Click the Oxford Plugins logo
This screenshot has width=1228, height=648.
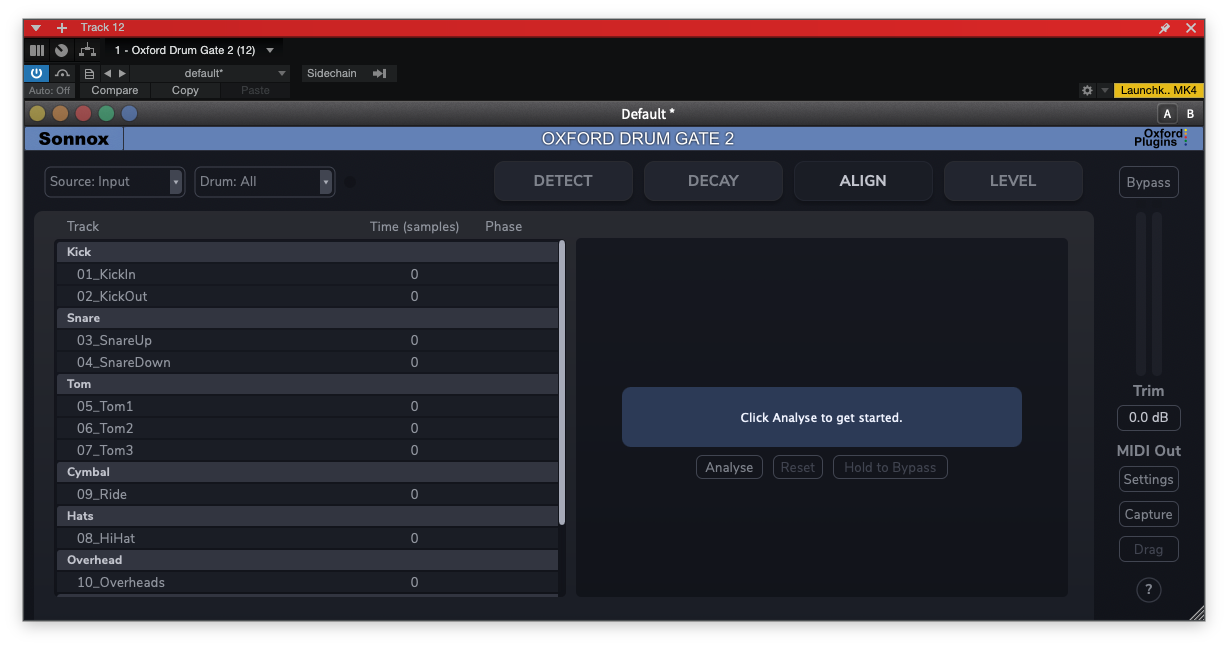pos(1161,138)
